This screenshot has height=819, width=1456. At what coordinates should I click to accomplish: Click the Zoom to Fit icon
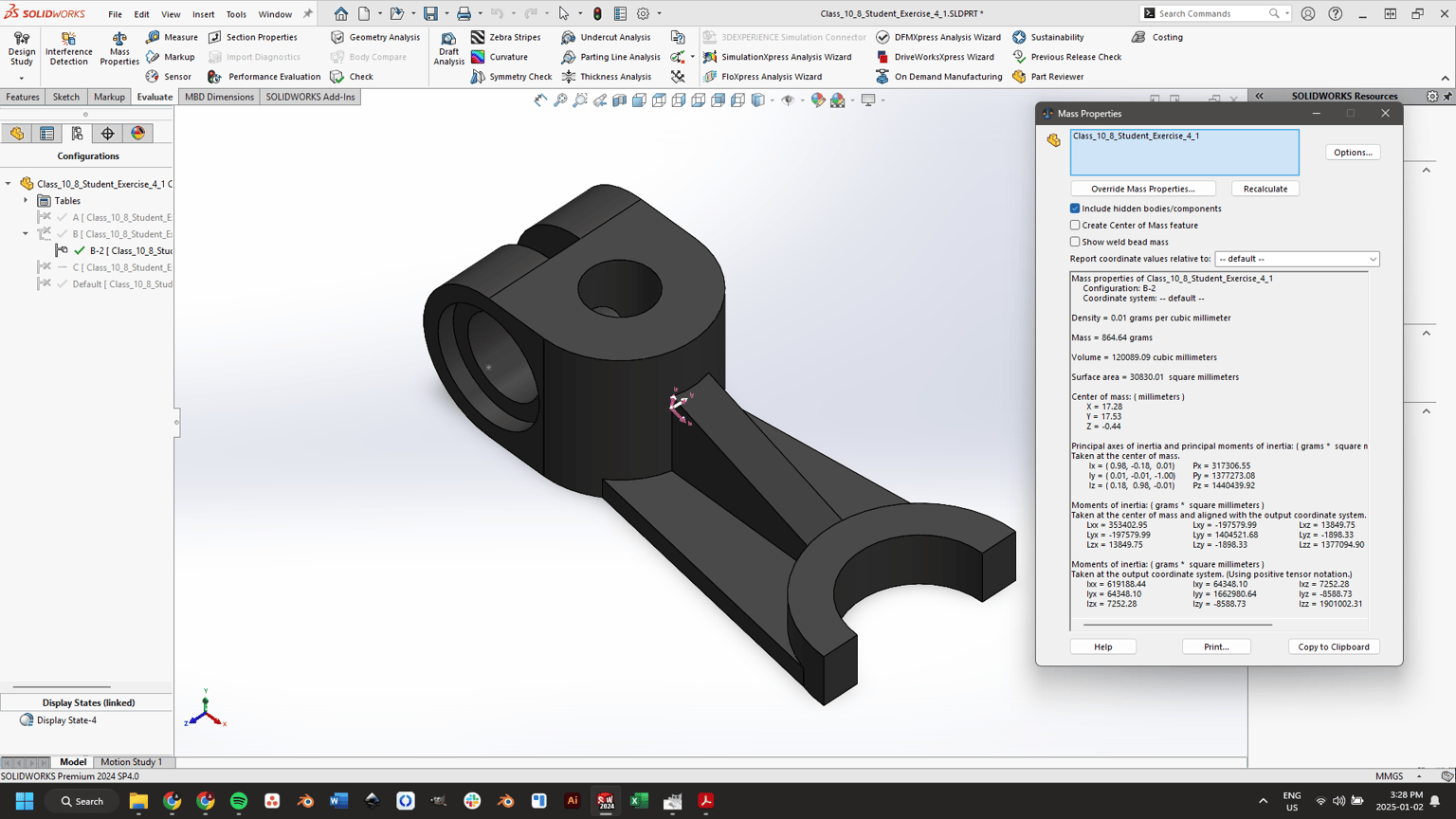pos(560,100)
